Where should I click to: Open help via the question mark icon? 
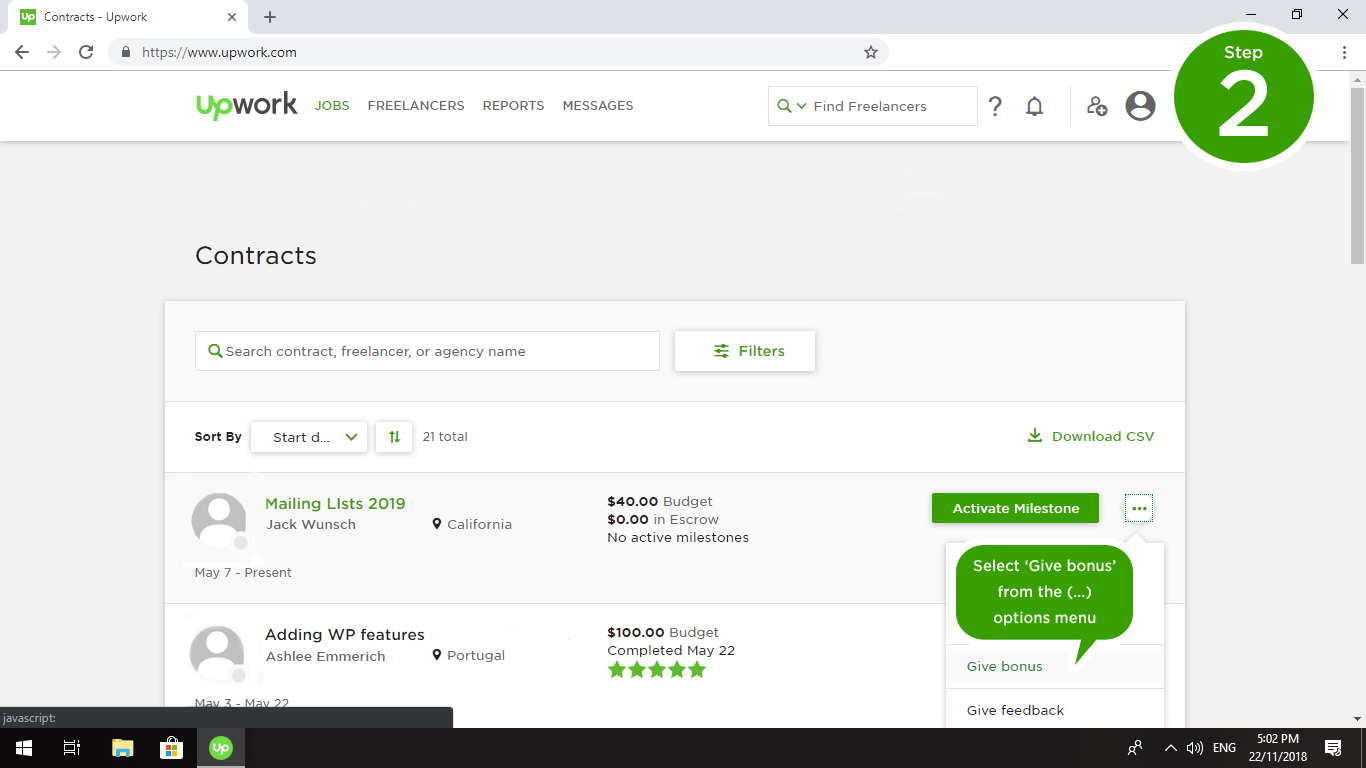[995, 105]
